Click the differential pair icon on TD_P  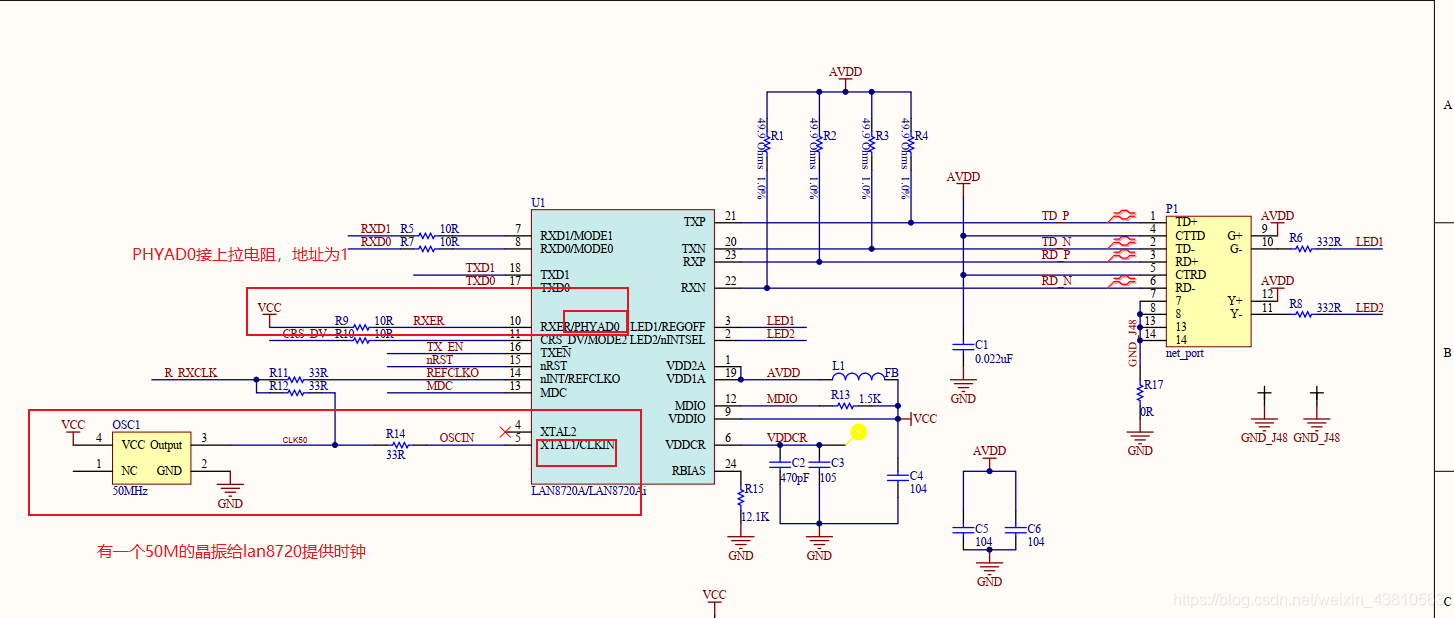click(1122, 215)
